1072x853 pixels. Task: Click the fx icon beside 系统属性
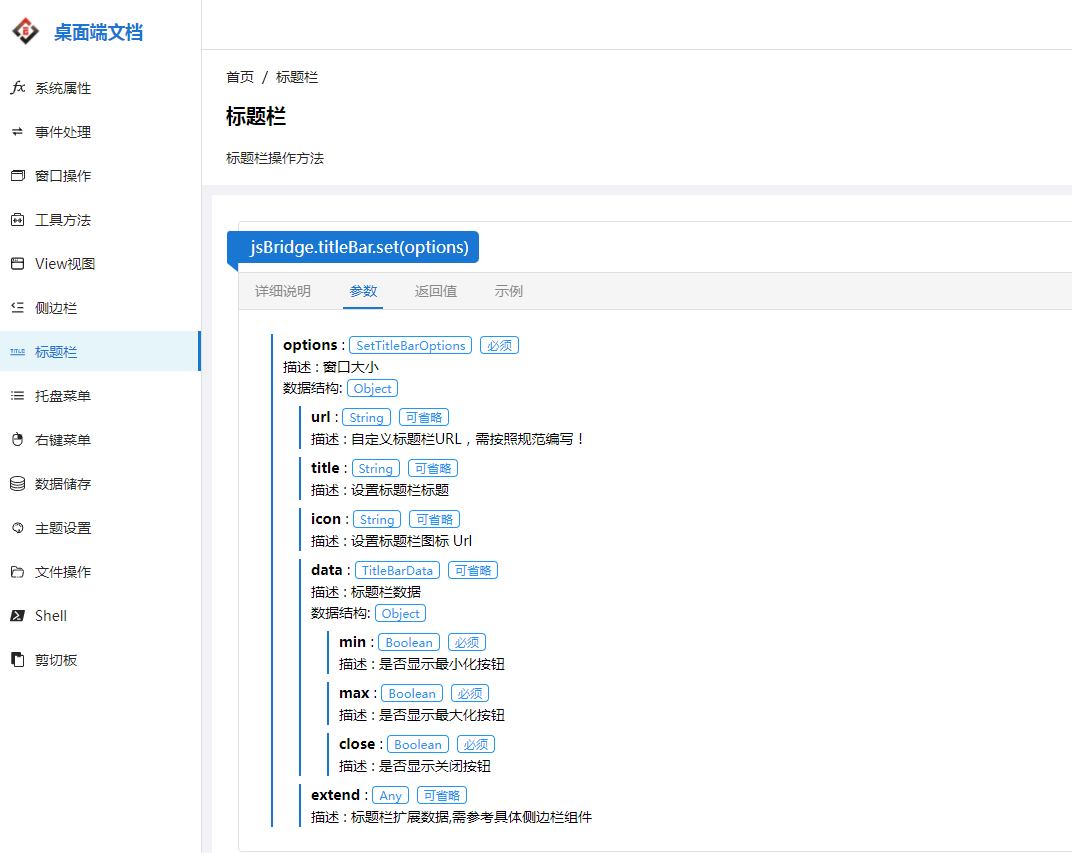18,87
